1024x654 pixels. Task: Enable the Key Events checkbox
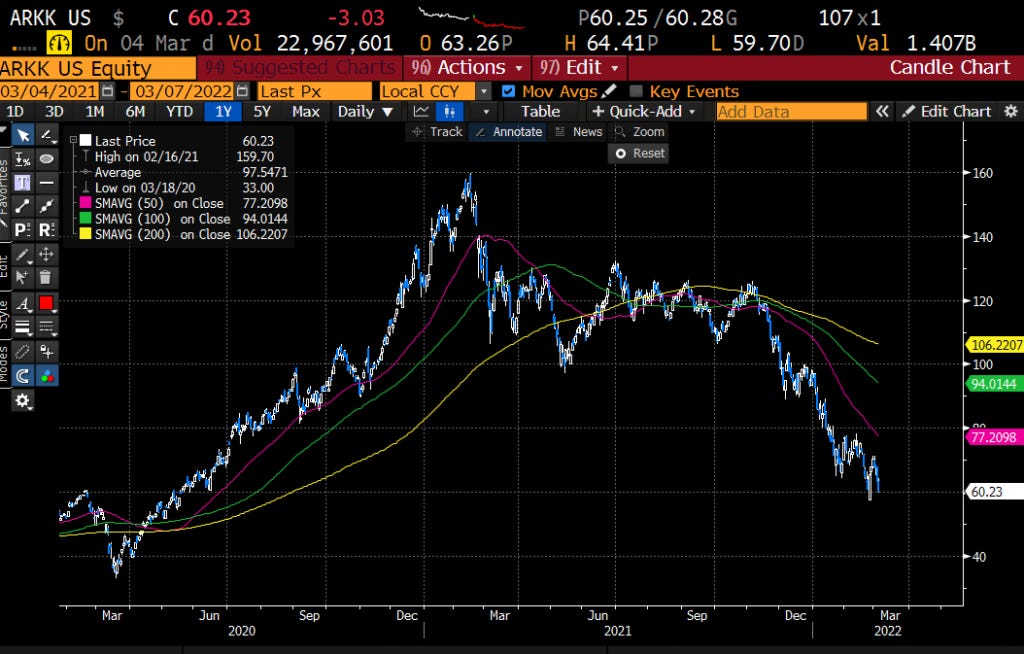point(636,91)
